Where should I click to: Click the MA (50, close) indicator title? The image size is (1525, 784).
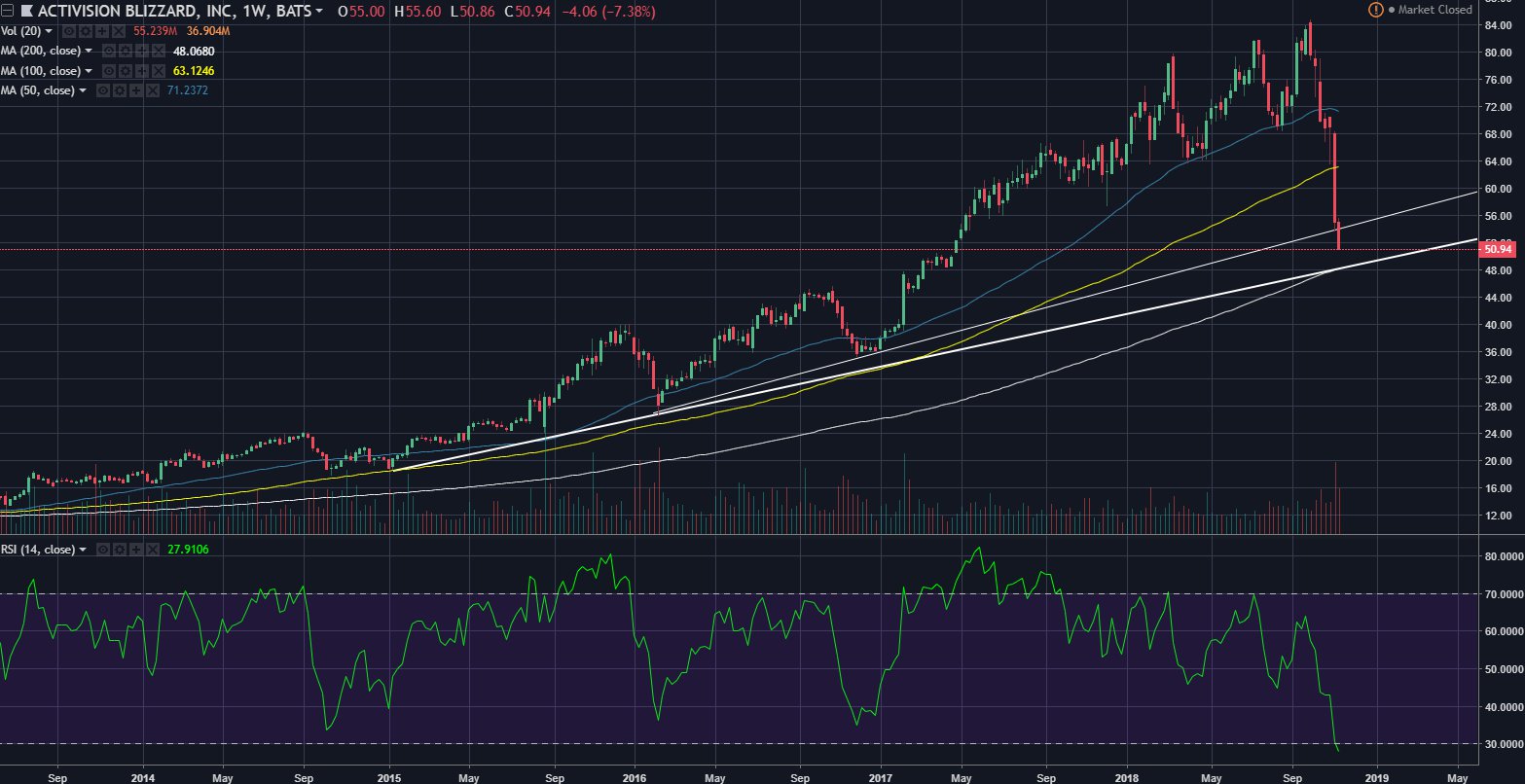point(38,90)
